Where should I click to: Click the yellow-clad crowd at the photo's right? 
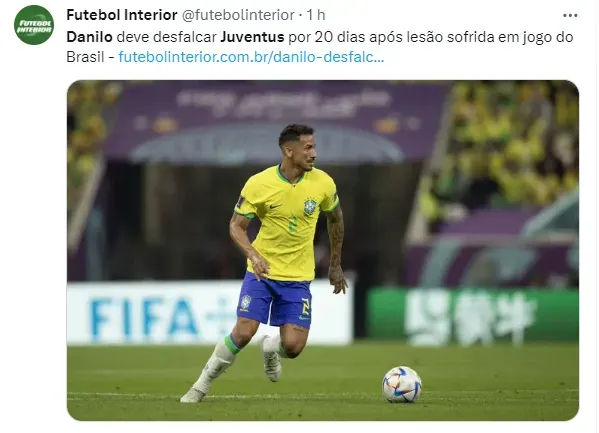(x=512, y=149)
